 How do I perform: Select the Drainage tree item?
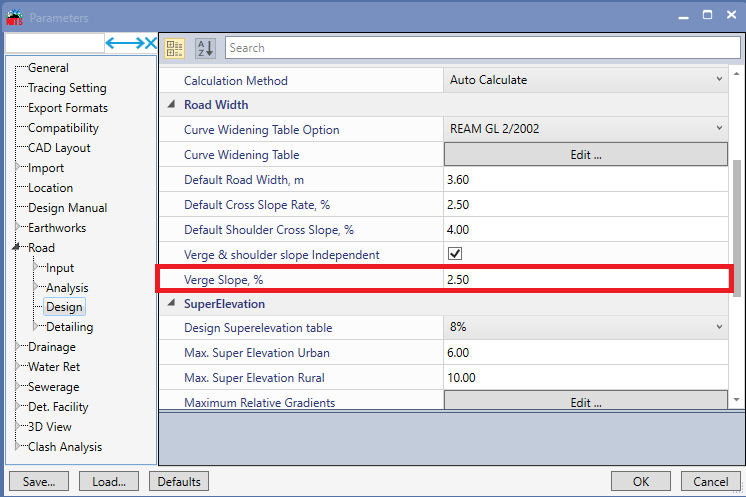click(52, 347)
